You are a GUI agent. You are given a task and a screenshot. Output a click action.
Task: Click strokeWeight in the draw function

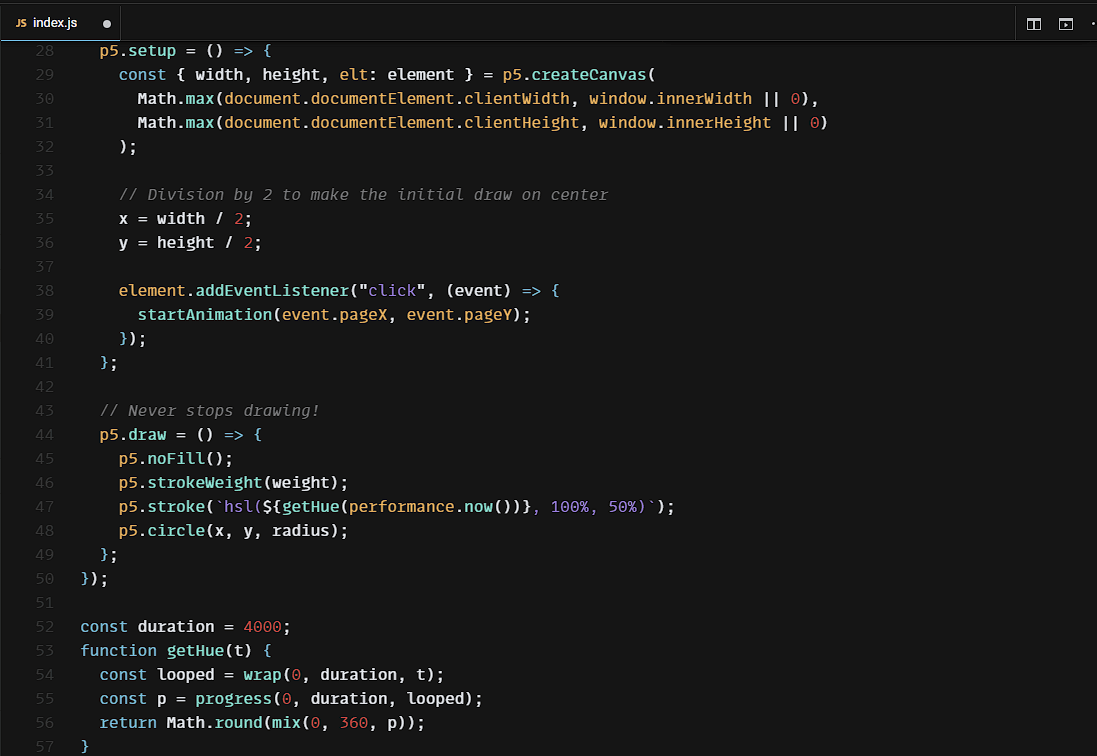click(209, 482)
